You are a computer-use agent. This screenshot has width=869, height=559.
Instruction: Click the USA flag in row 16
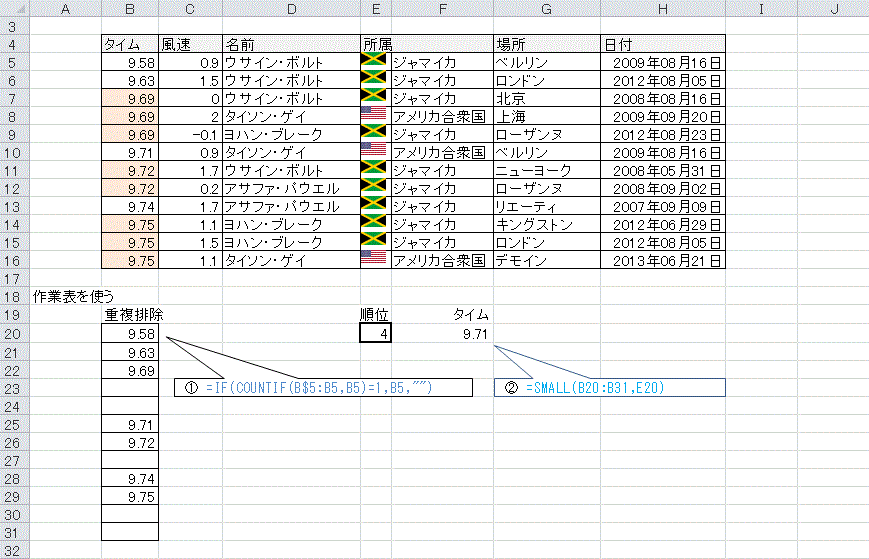coord(373,259)
